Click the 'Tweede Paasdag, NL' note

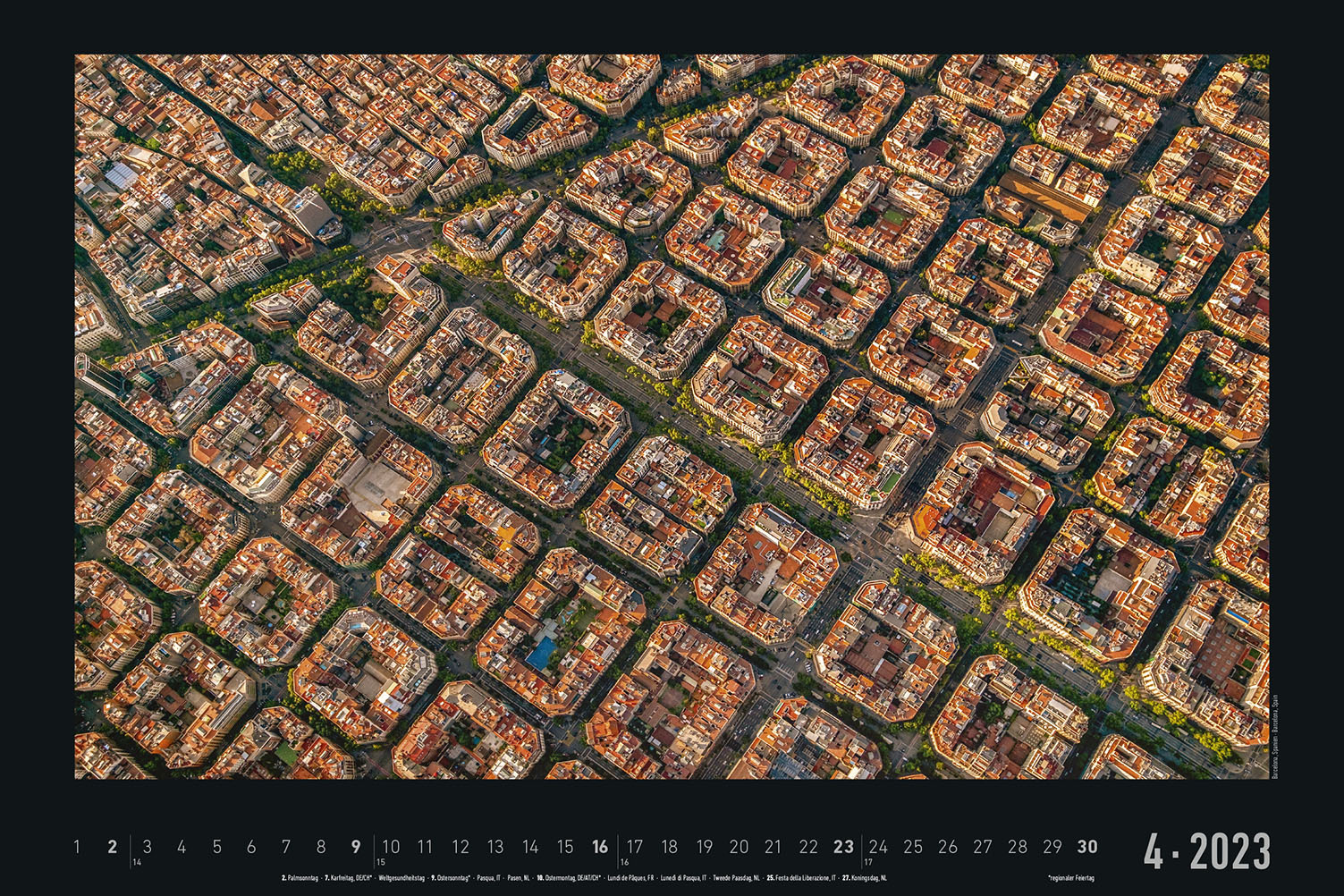tap(737, 878)
